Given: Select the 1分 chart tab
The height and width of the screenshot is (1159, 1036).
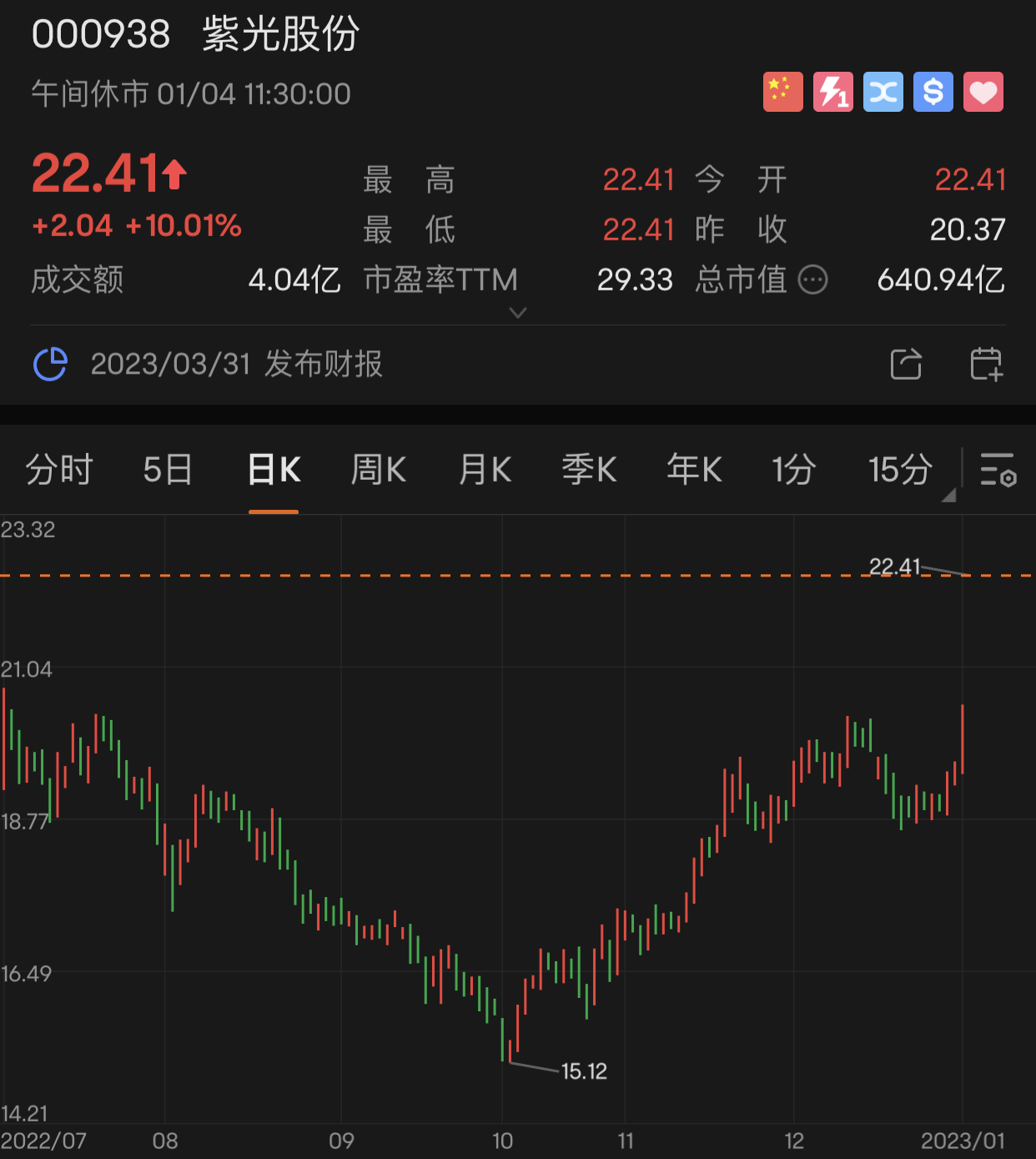Looking at the screenshot, I should point(793,469).
